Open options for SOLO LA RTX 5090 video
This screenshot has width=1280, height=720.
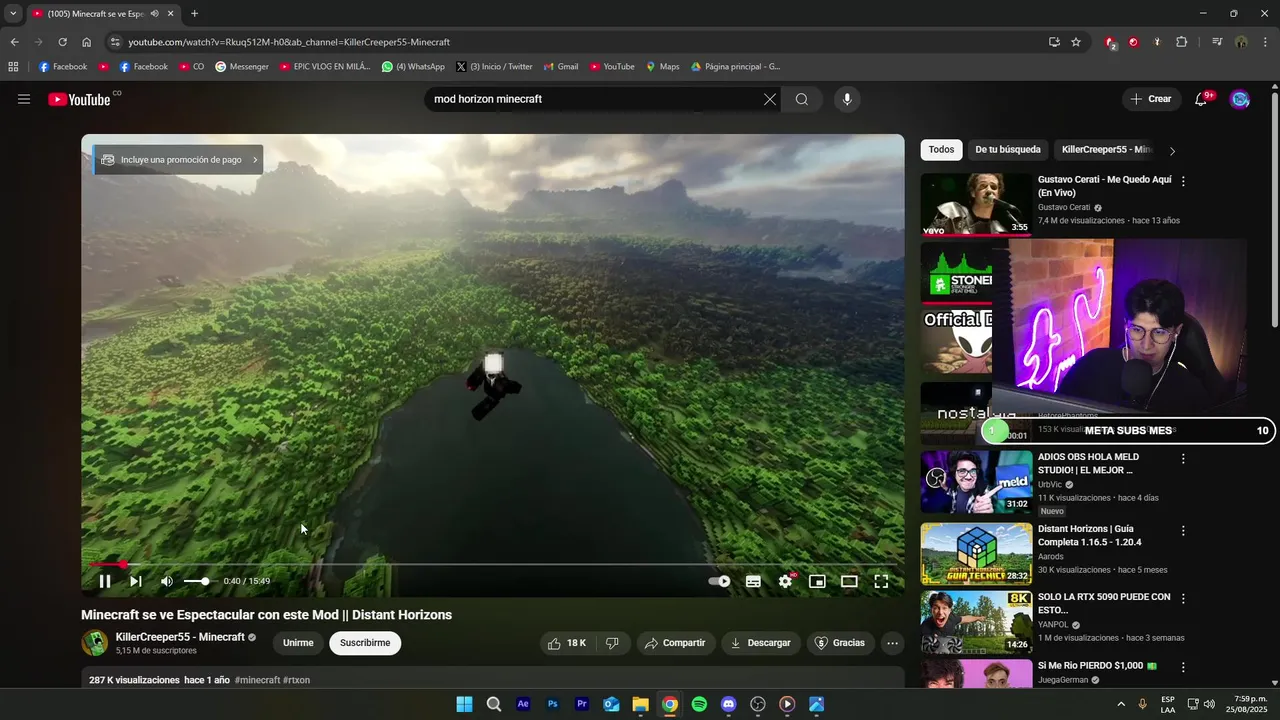(1183, 598)
